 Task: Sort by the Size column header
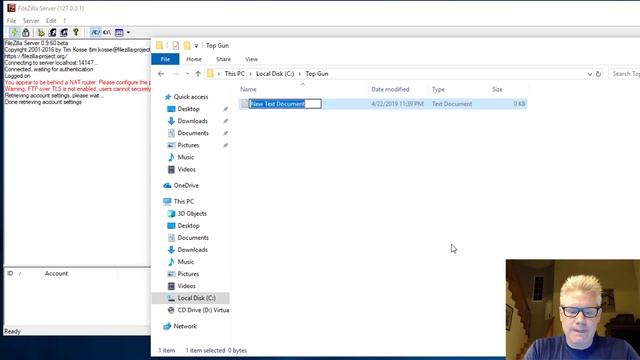coord(497,89)
